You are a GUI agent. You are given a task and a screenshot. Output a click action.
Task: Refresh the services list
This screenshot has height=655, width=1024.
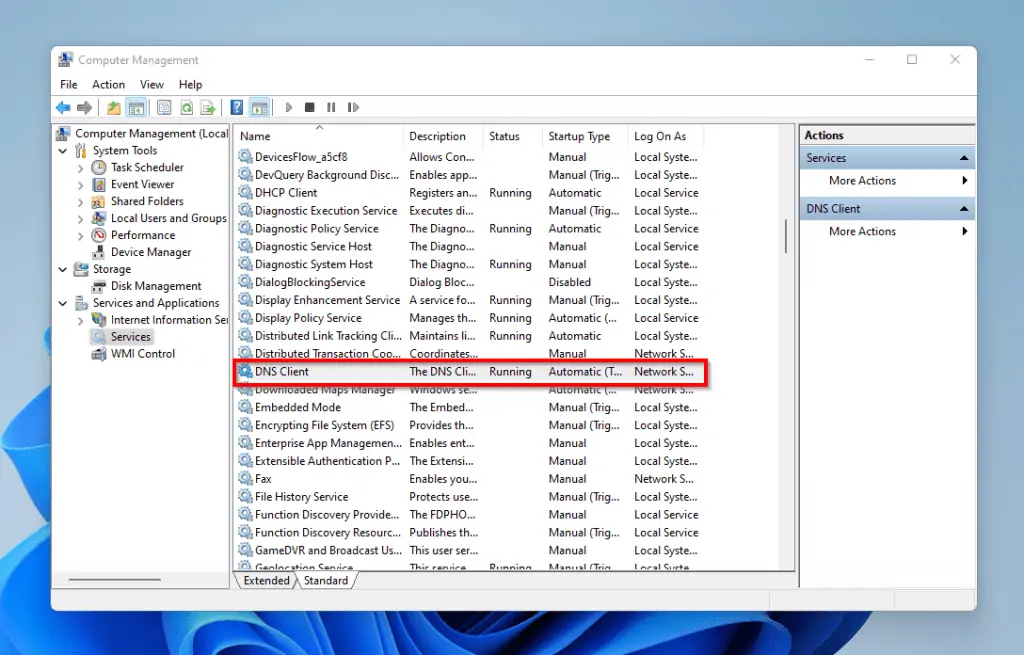[187, 107]
